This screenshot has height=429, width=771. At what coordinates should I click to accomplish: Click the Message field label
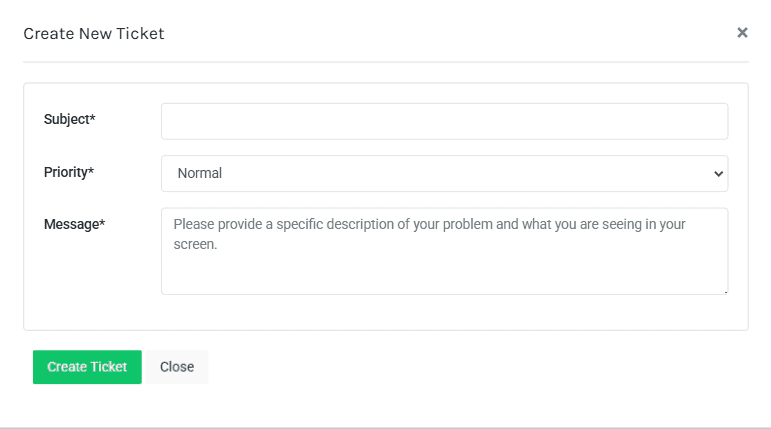click(71, 224)
